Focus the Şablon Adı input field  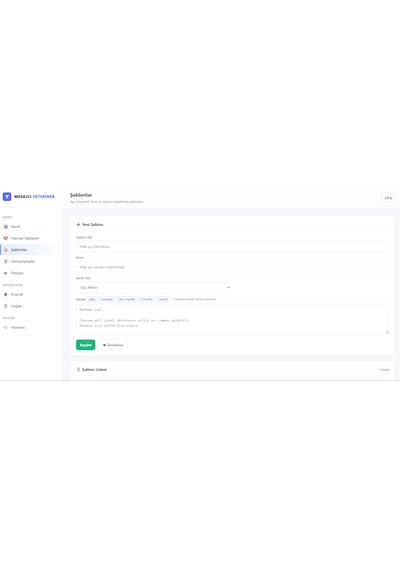pyautogui.click(x=232, y=246)
